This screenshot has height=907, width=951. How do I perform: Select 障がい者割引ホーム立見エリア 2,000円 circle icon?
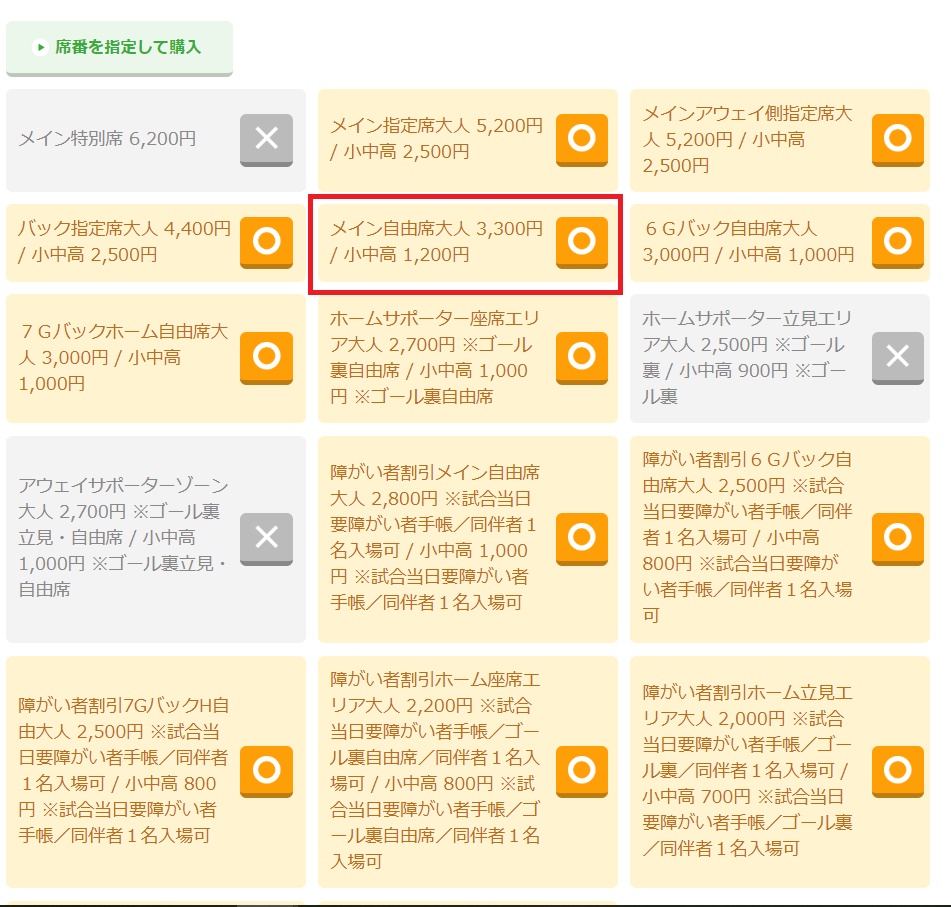898,771
